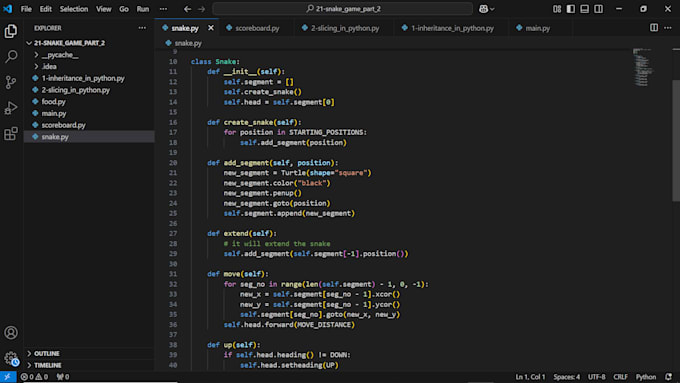Change encoding via UTF-8
This screenshot has width=680, height=383.
(596, 377)
